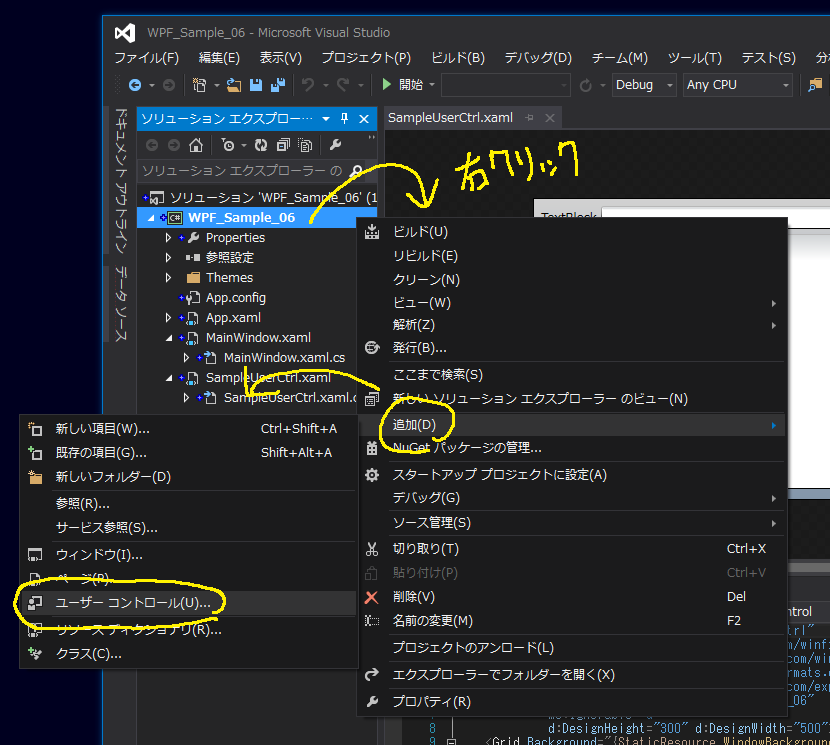The image size is (830, 745).
Task: Click the Refresh icon in Solution Explorer toolbar
Action: tap(261, 145)
